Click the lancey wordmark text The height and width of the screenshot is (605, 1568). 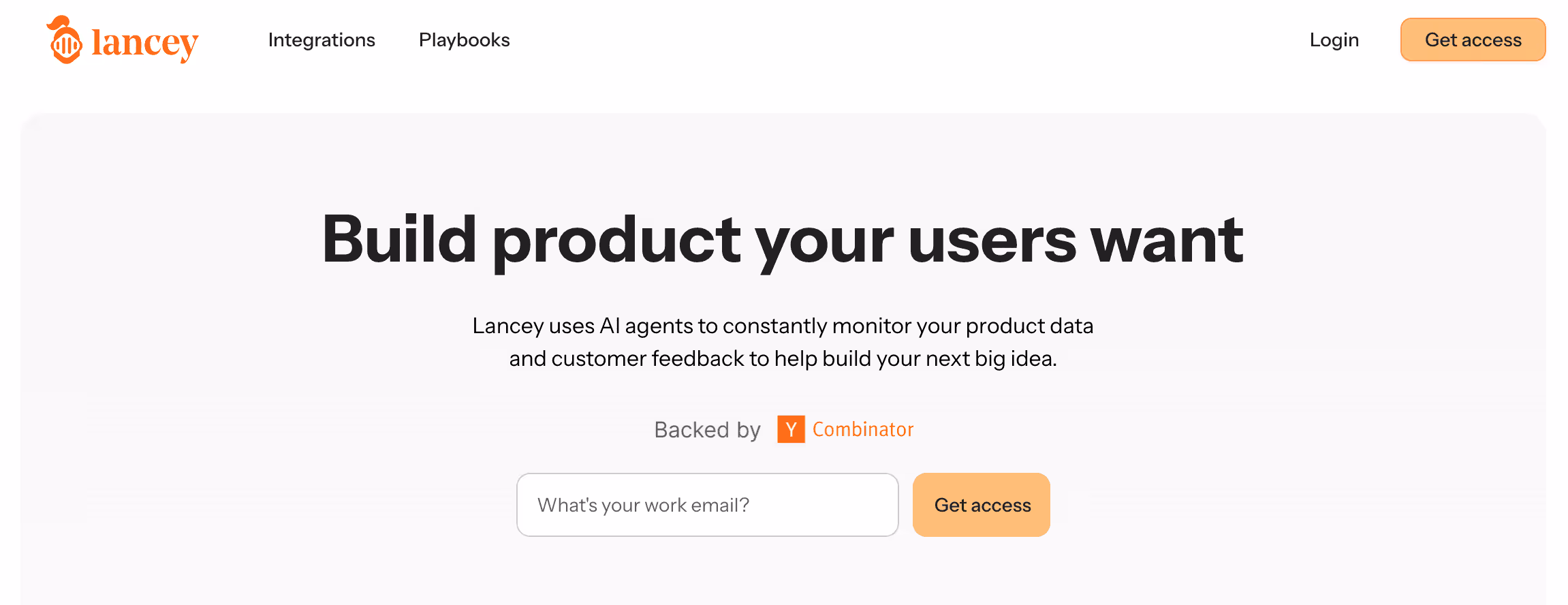pyautogui.click(x=144, y=43)
